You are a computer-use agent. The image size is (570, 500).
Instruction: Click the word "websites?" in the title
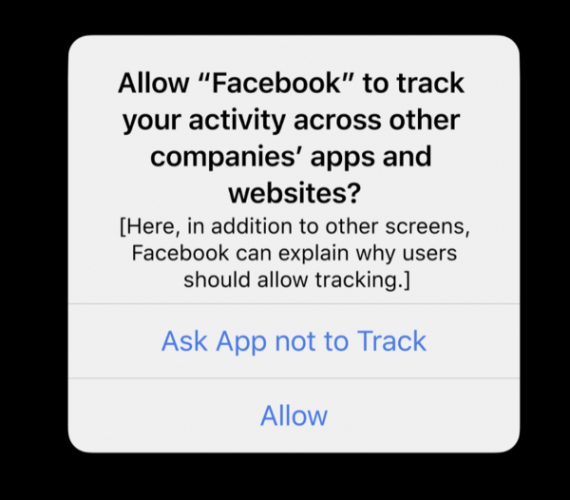pos(294,193)
